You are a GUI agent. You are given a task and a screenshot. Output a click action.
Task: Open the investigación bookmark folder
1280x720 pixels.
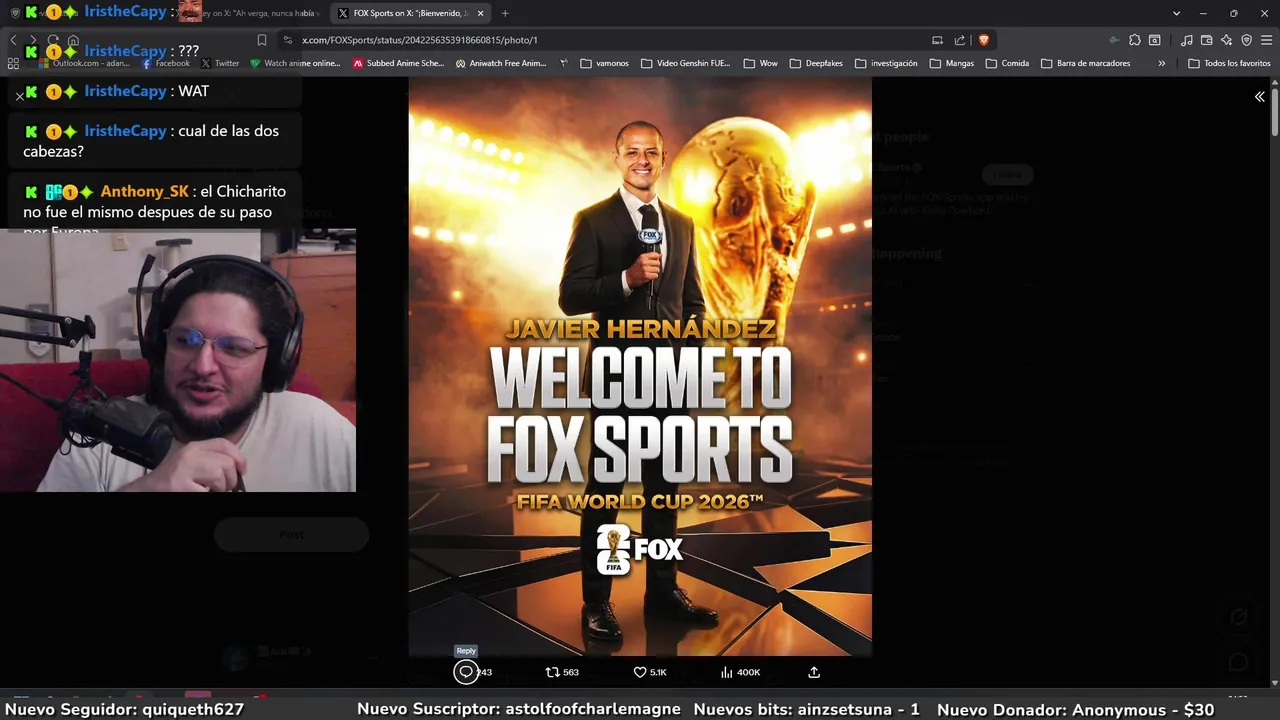click(886, 63)
